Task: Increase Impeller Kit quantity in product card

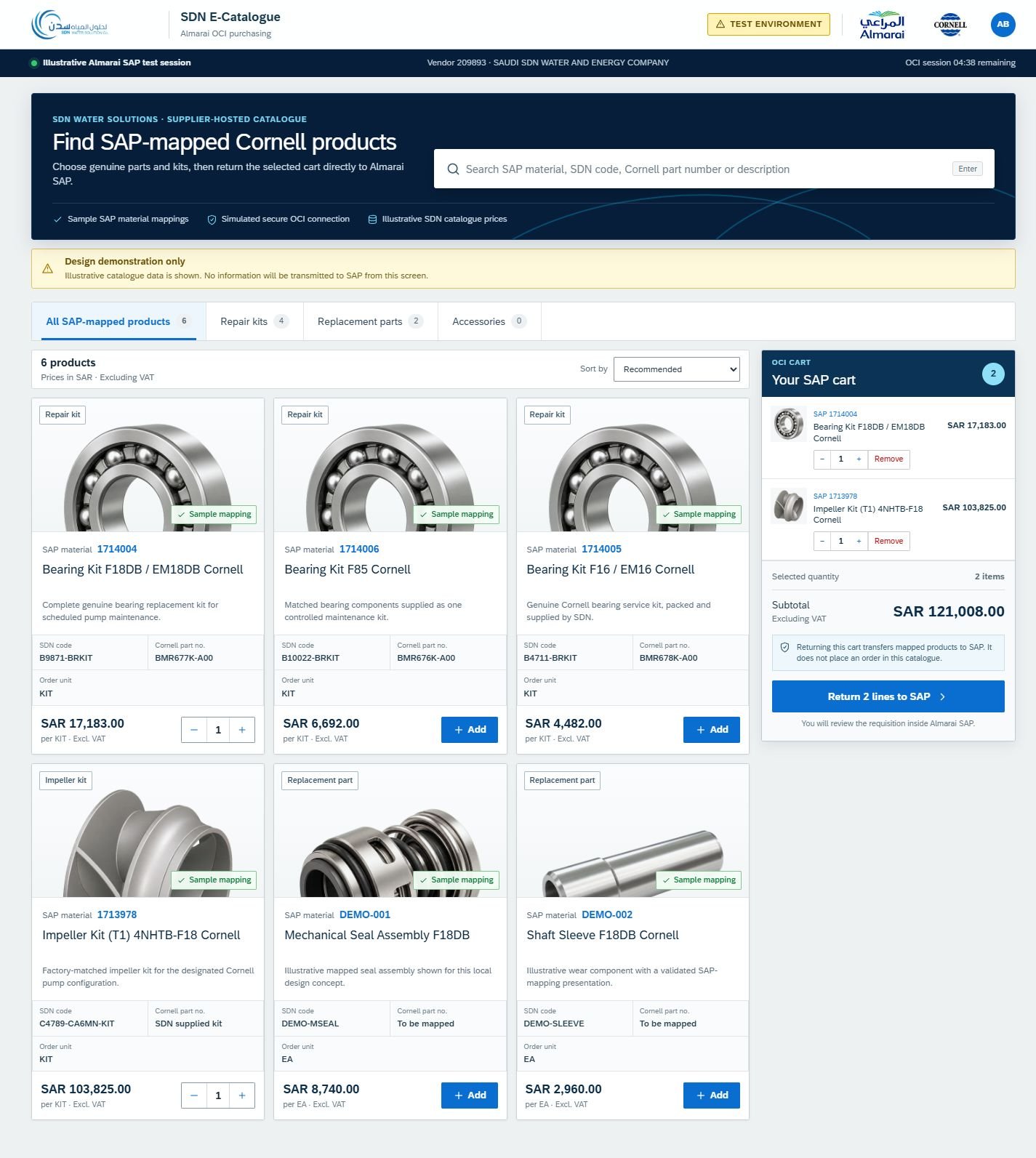Action: click(x=242, y=1095)
